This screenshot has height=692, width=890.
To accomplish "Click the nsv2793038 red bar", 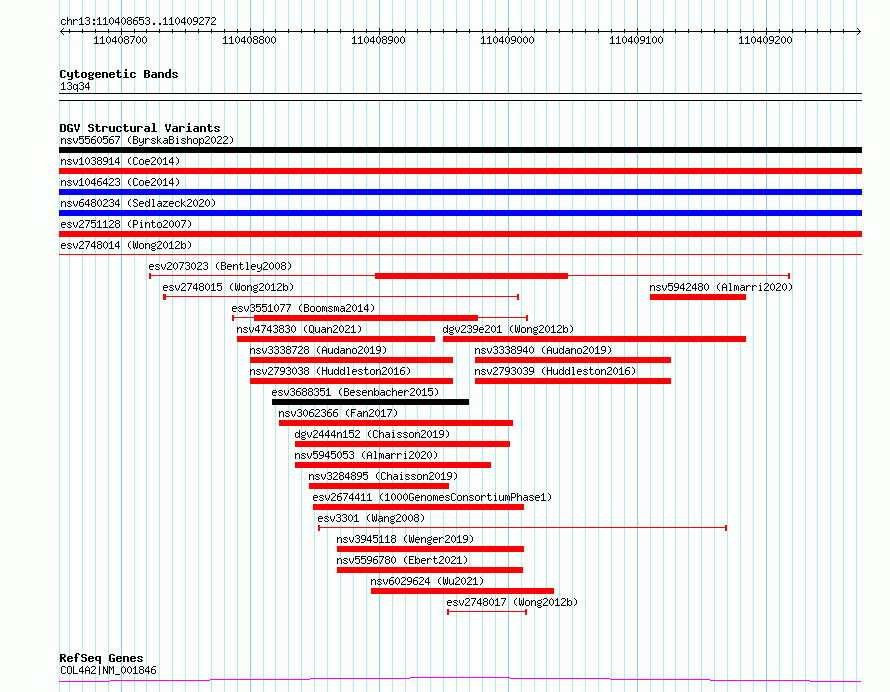I will tap(351, 381).
